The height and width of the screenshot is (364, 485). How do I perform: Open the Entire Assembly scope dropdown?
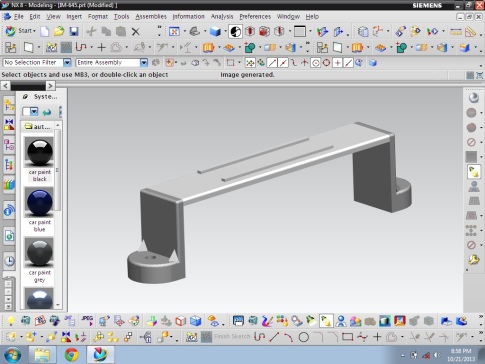[x=144, y=62]
